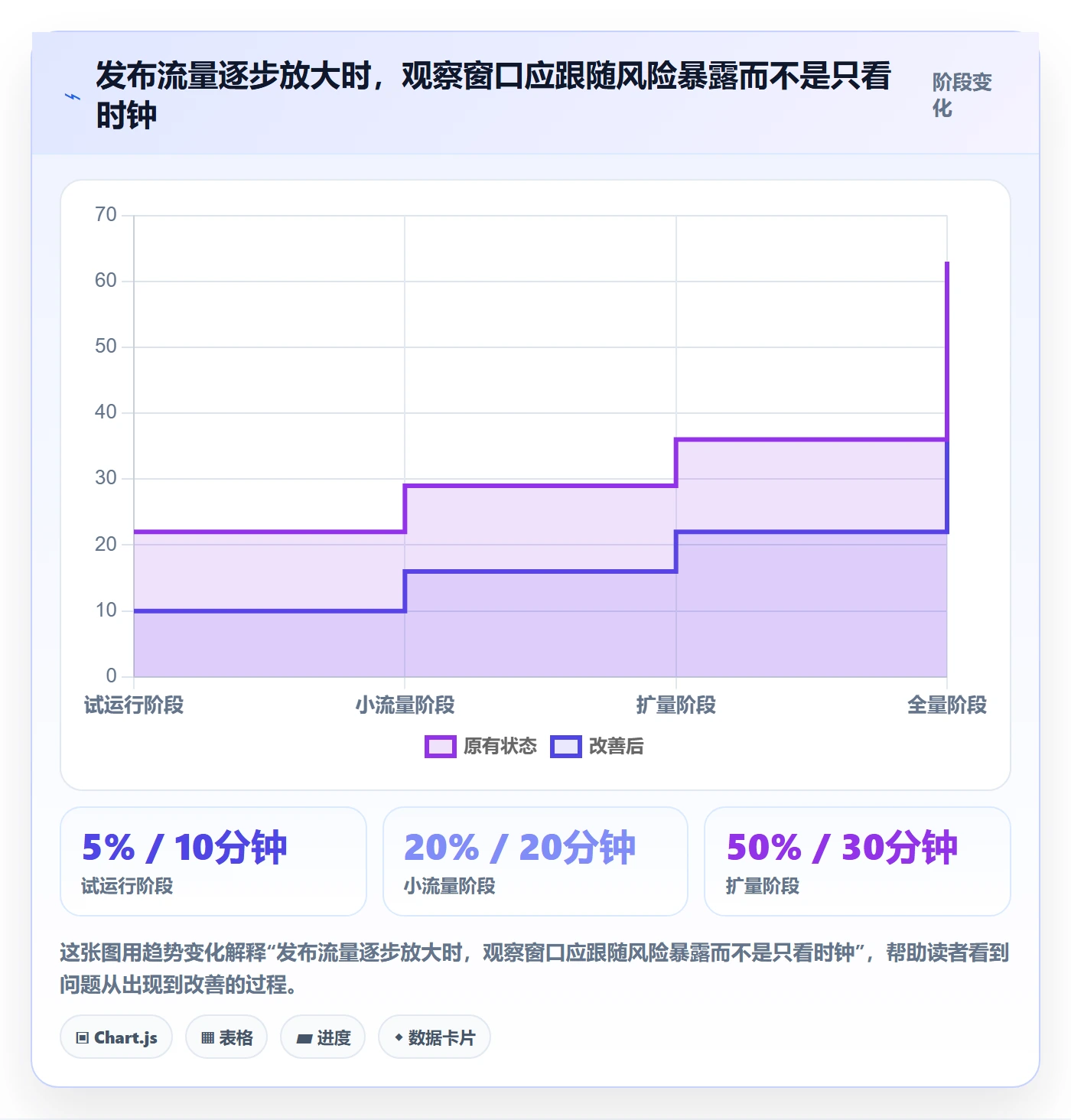Click the description paragraph starting 这张图用趋势变化
Viewport: 1071px width, 1120px height.
pos(535,969)
